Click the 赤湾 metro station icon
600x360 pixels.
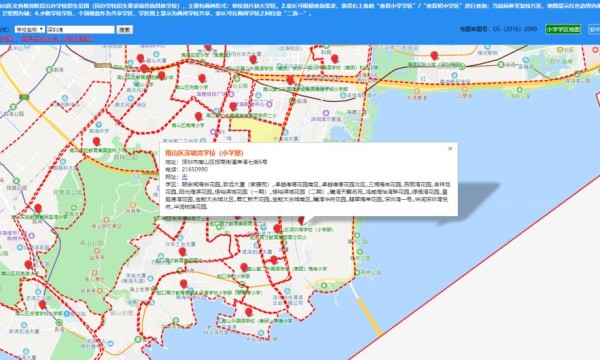pos(59,323)
